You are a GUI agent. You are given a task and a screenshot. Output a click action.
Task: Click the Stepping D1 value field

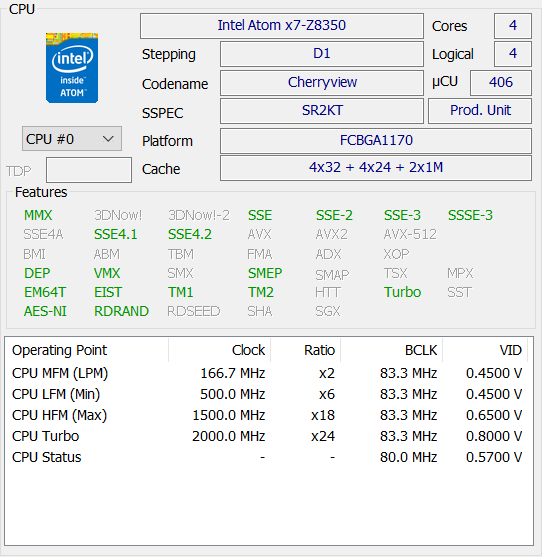[322, 54]
